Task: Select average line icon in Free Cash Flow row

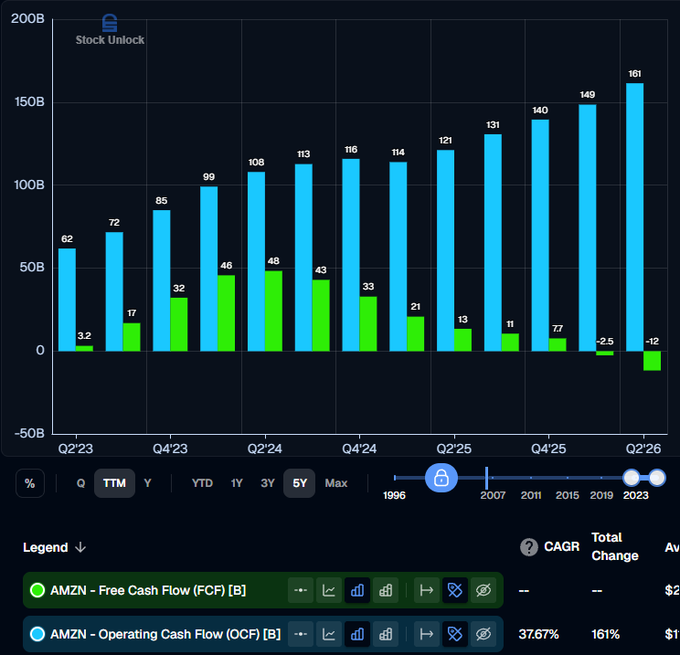Action: click(301, 590)
